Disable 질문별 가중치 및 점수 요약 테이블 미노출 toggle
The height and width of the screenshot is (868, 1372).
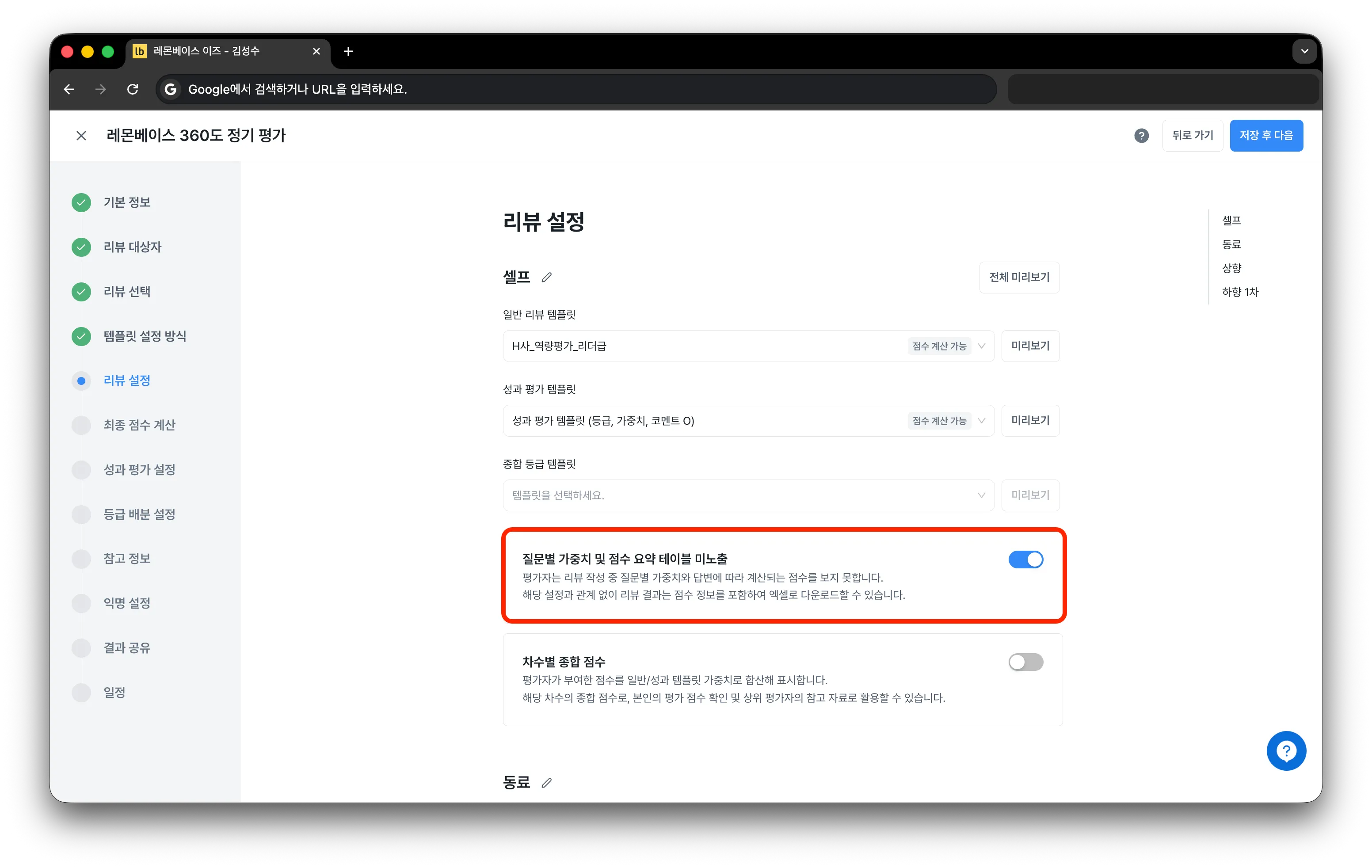click(x=1025, y=560)
